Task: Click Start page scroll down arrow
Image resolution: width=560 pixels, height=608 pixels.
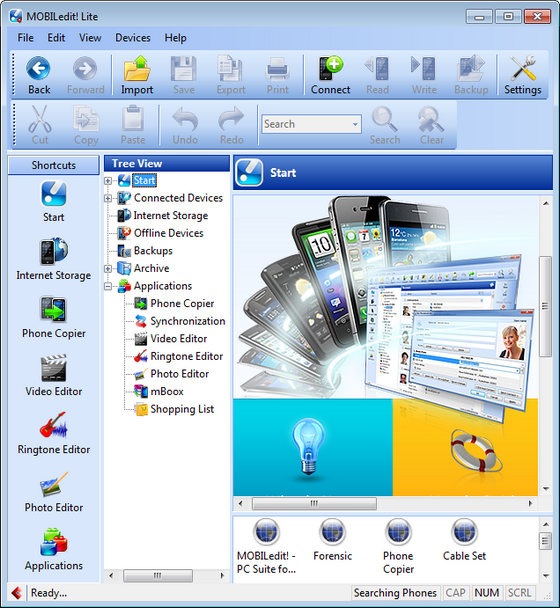Action: (x=546, y=489)
